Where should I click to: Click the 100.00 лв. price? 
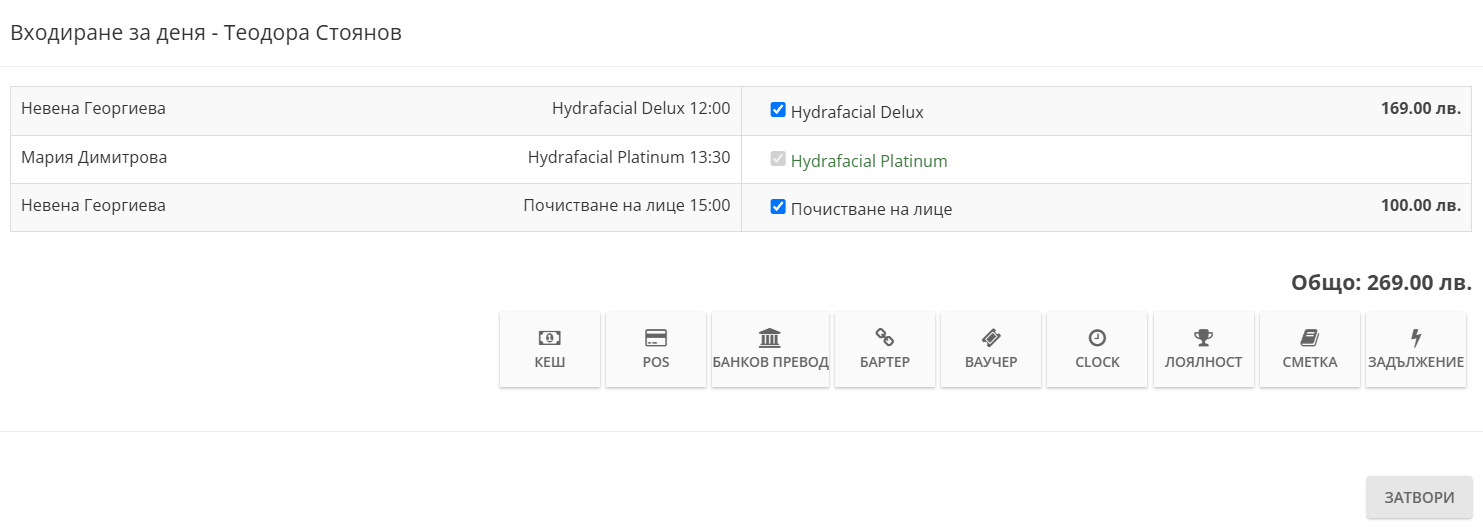pos(1421,205)
